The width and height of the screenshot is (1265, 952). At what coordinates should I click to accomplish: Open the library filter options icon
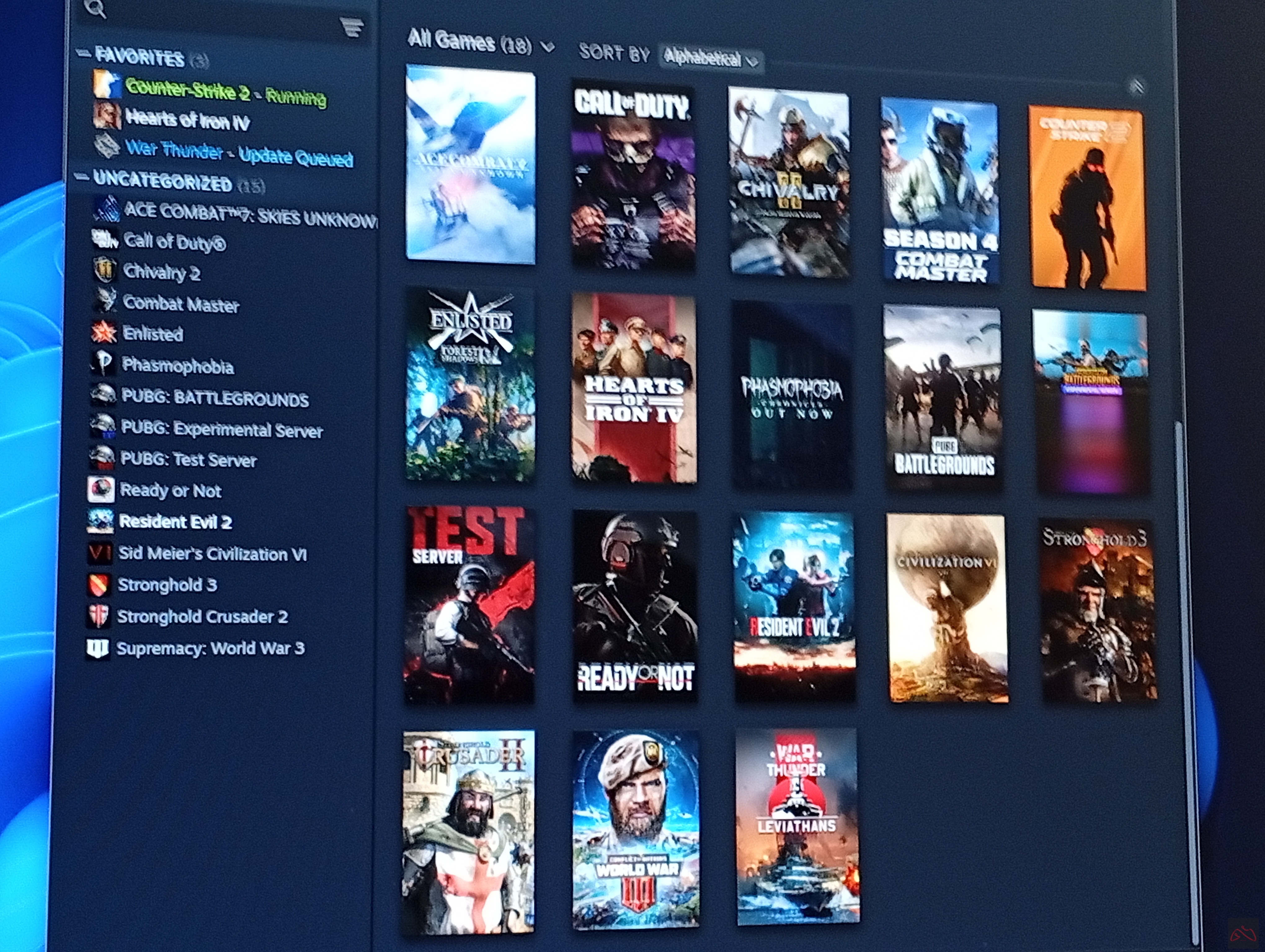352,26
